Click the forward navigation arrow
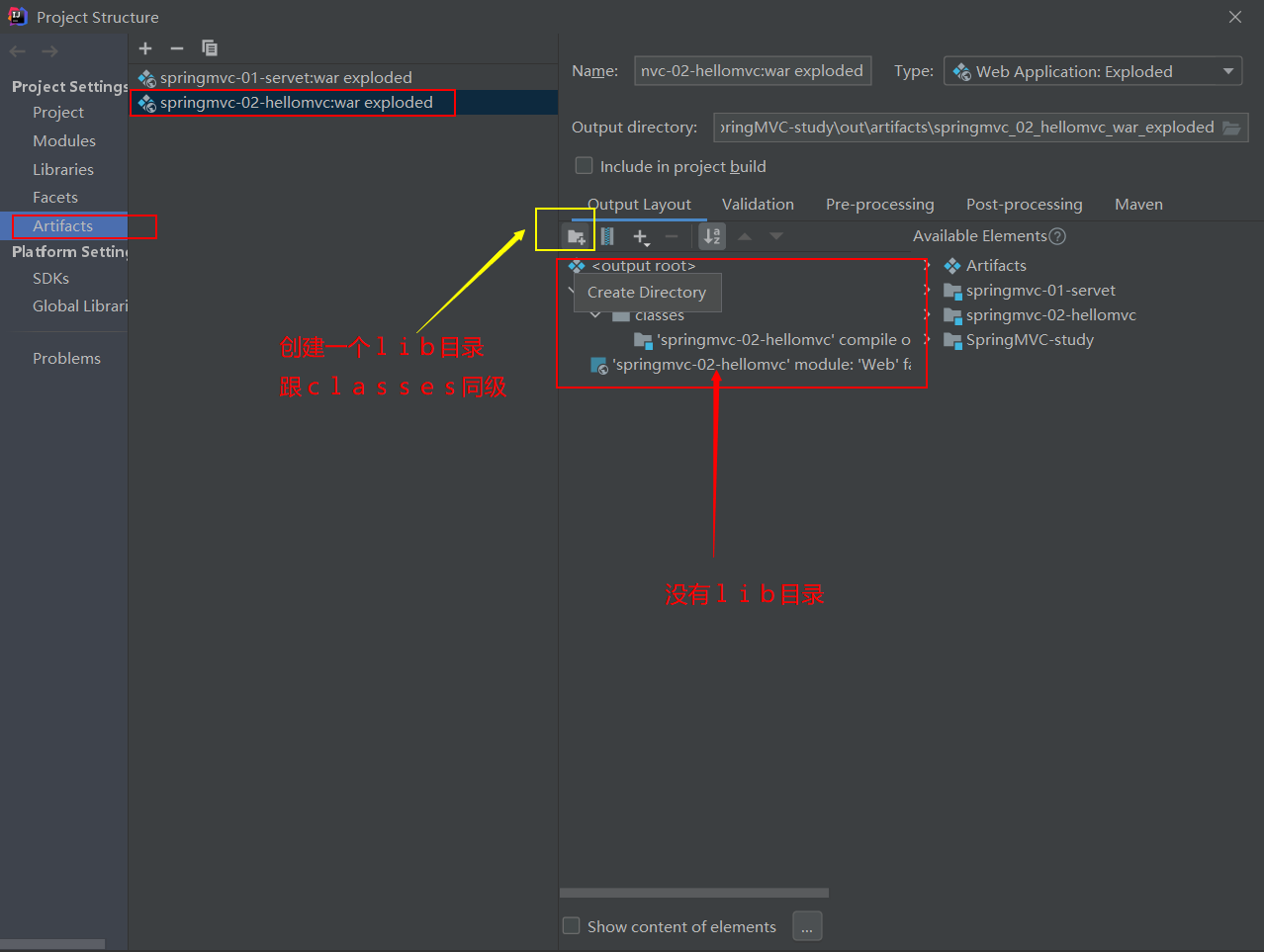Image resolution: width=1264 pixels, height=952 pixels. point(49,51)
